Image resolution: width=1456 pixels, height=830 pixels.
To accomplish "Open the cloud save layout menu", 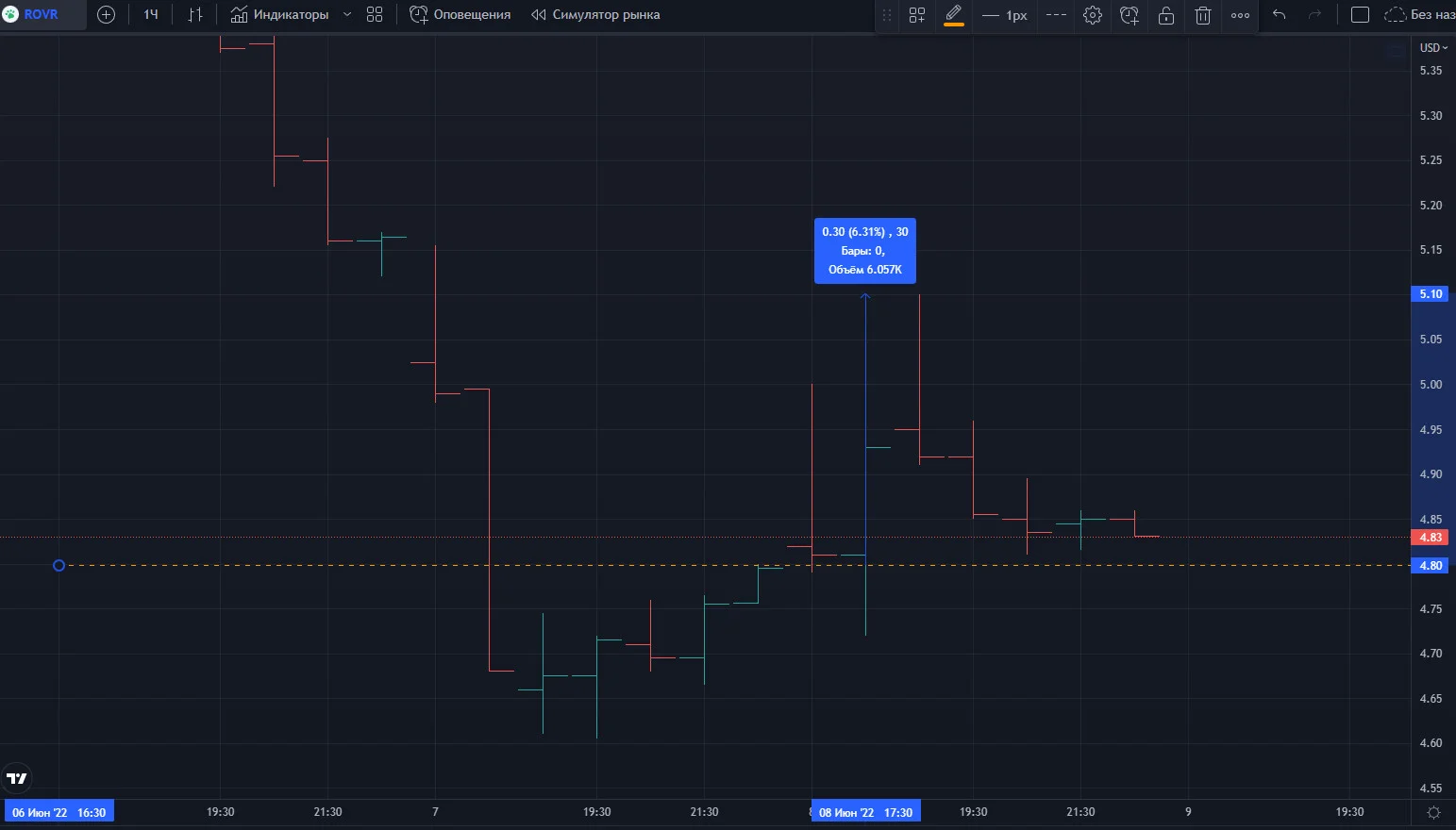I will pos(1419,15).
